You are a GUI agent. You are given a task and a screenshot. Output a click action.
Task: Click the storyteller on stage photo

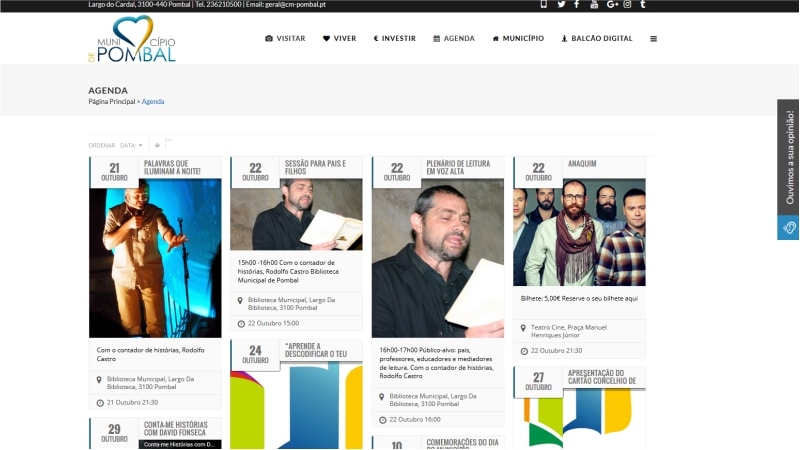[x=155, y=258]
